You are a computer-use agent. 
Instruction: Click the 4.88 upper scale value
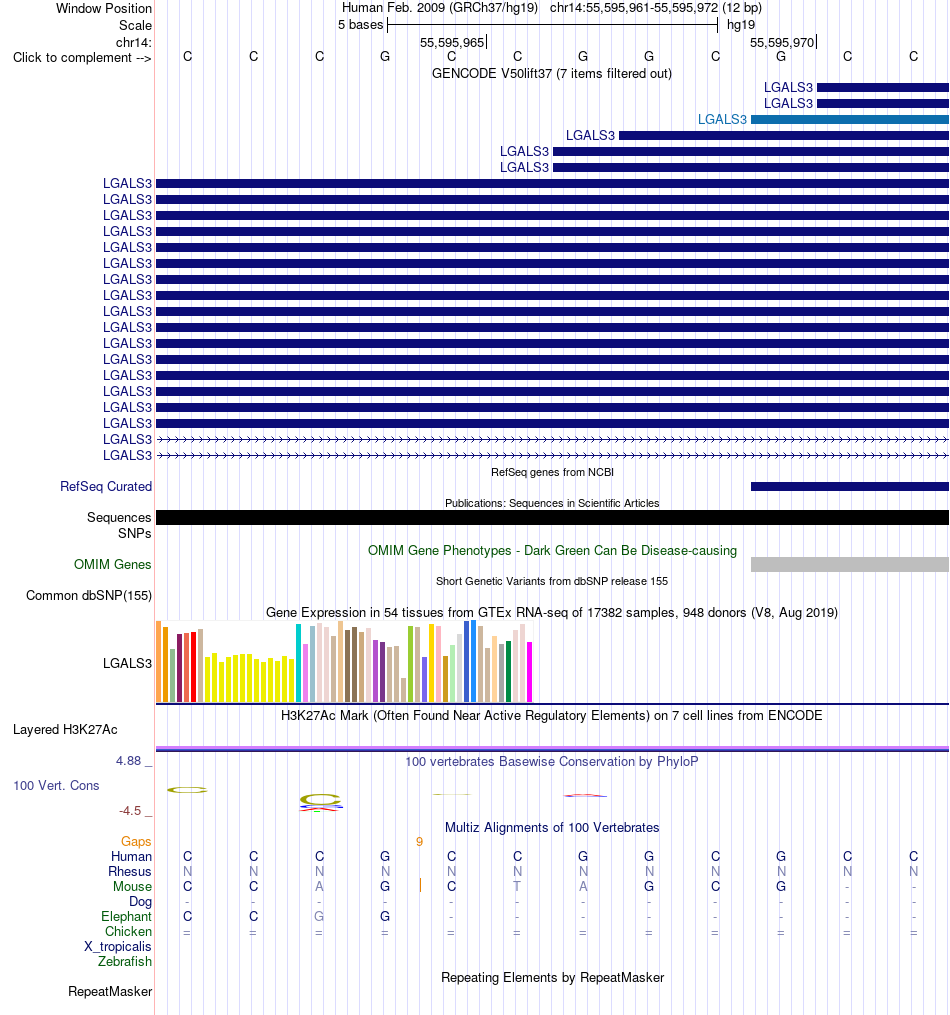[128, 761]
